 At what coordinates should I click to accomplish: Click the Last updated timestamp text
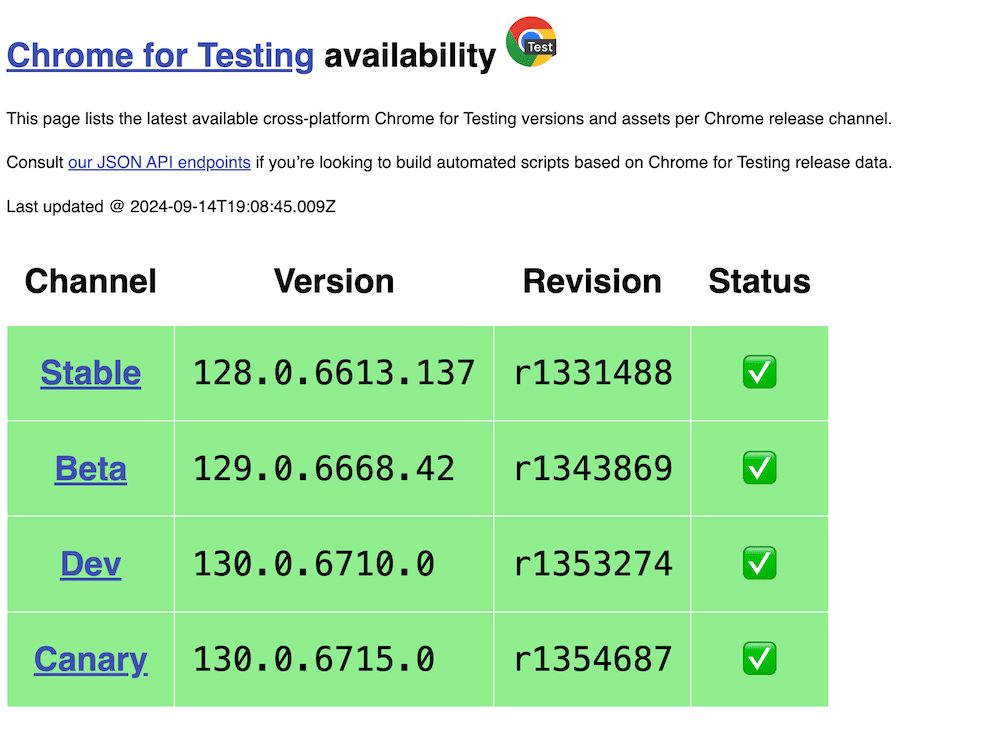171,206
